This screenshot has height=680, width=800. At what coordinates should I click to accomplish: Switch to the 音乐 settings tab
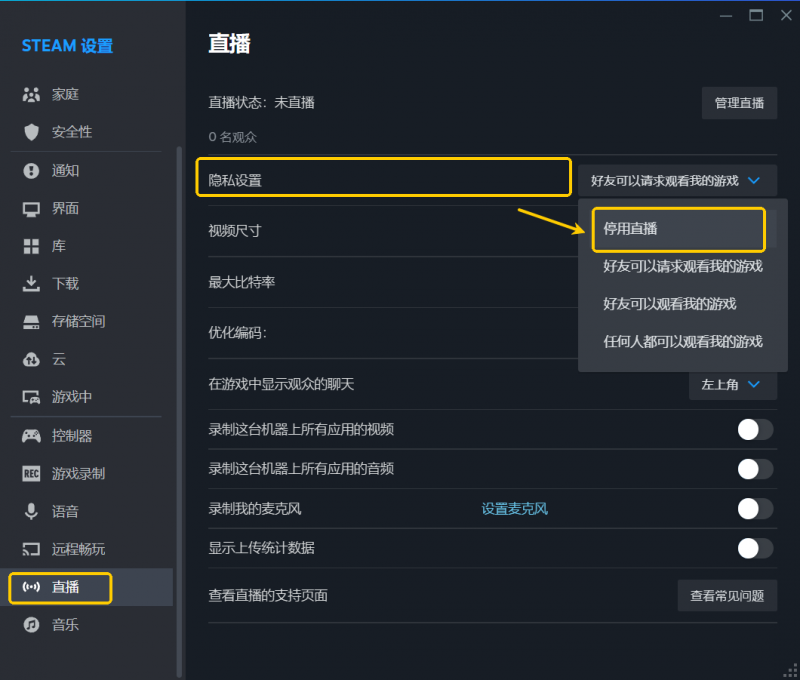87,624
